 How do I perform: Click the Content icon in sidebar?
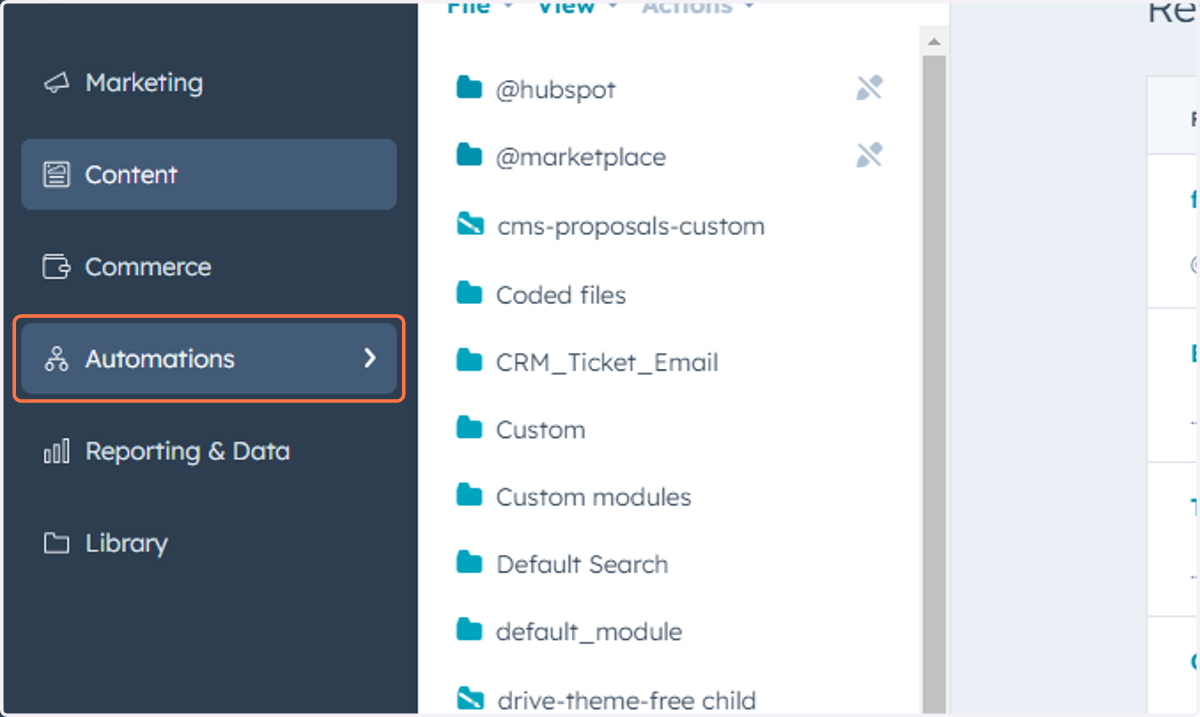tap(57, 175)
